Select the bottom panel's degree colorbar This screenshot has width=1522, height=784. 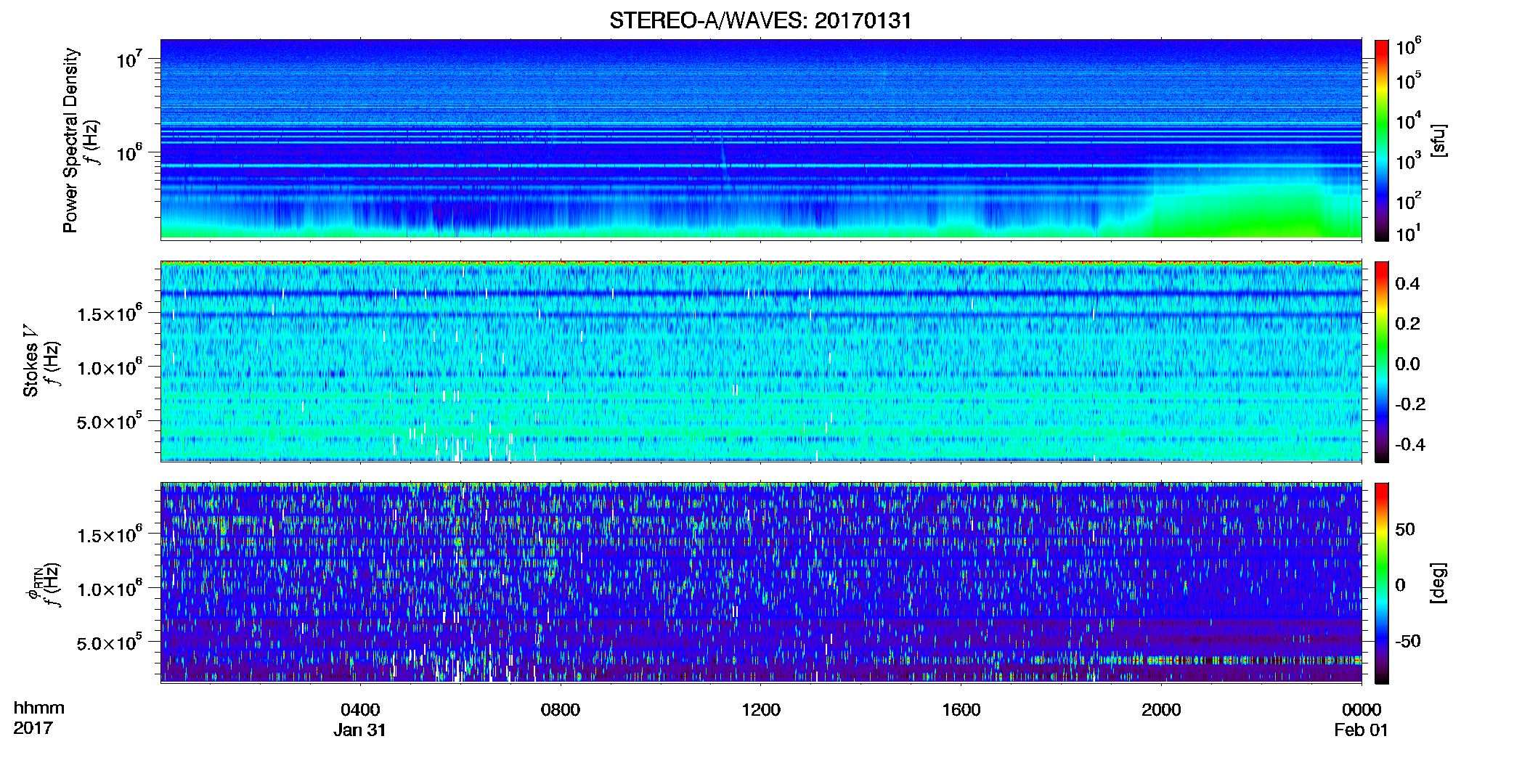(1382, 583)
